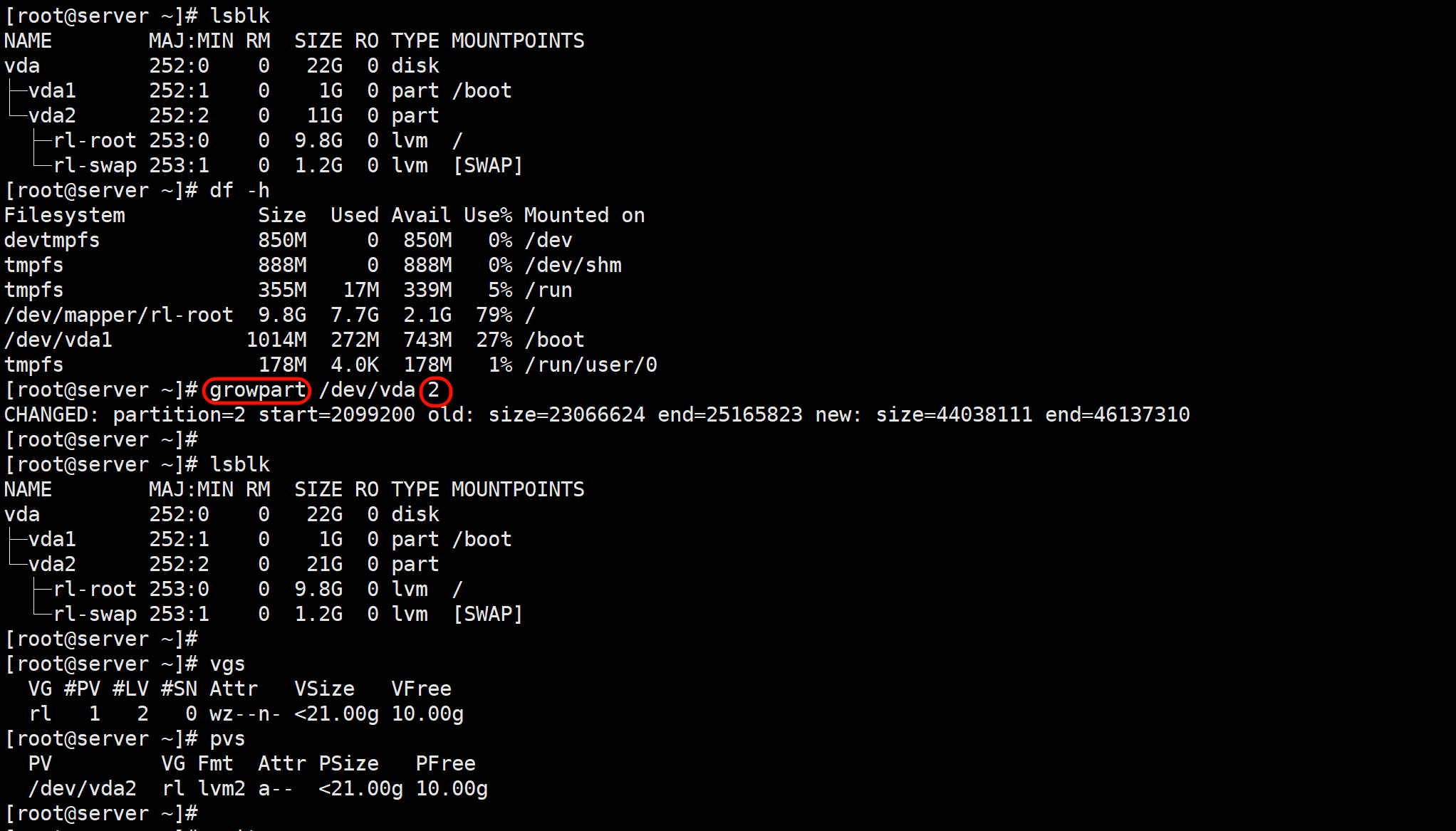
Task: Click the VFree value 10.00g in vgs output
Action: 427,714
